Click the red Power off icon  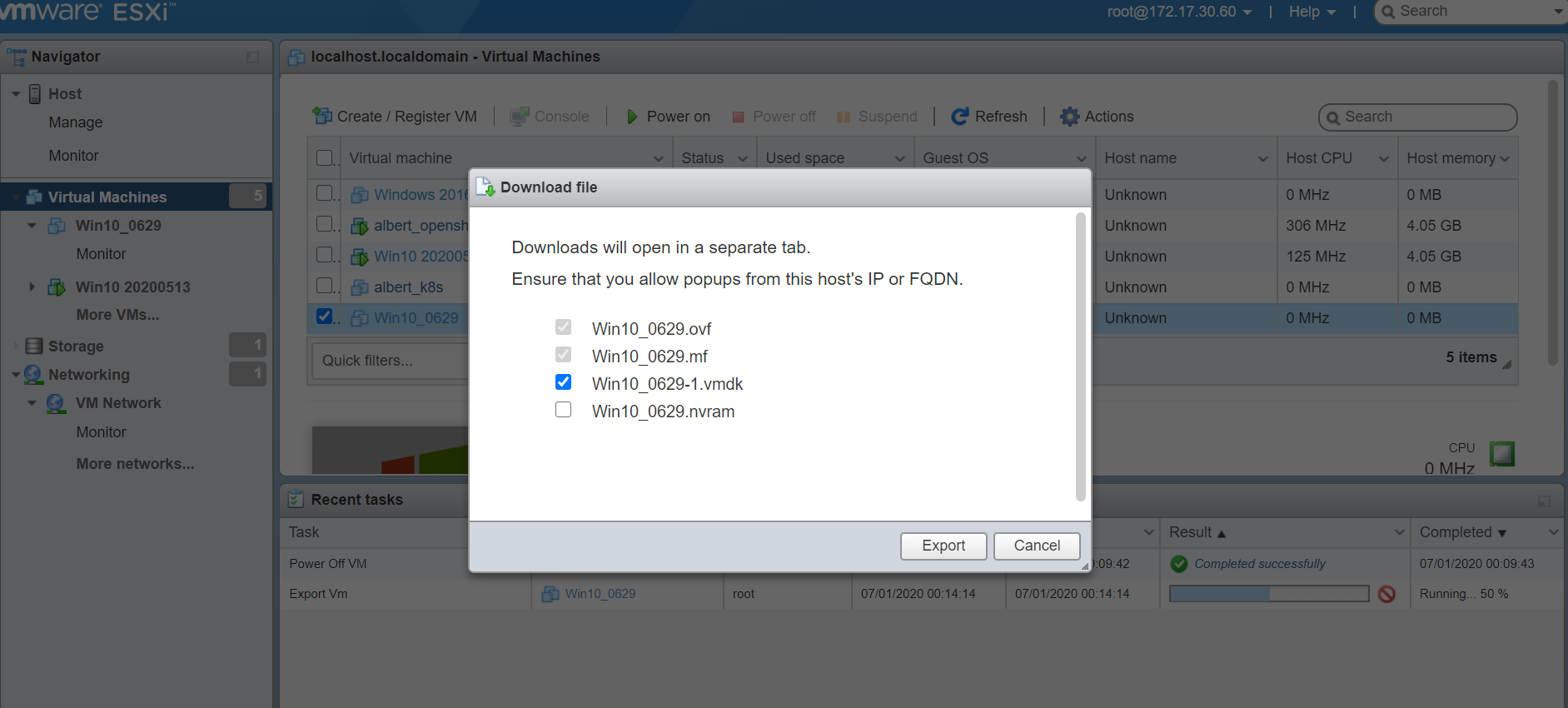738,117
